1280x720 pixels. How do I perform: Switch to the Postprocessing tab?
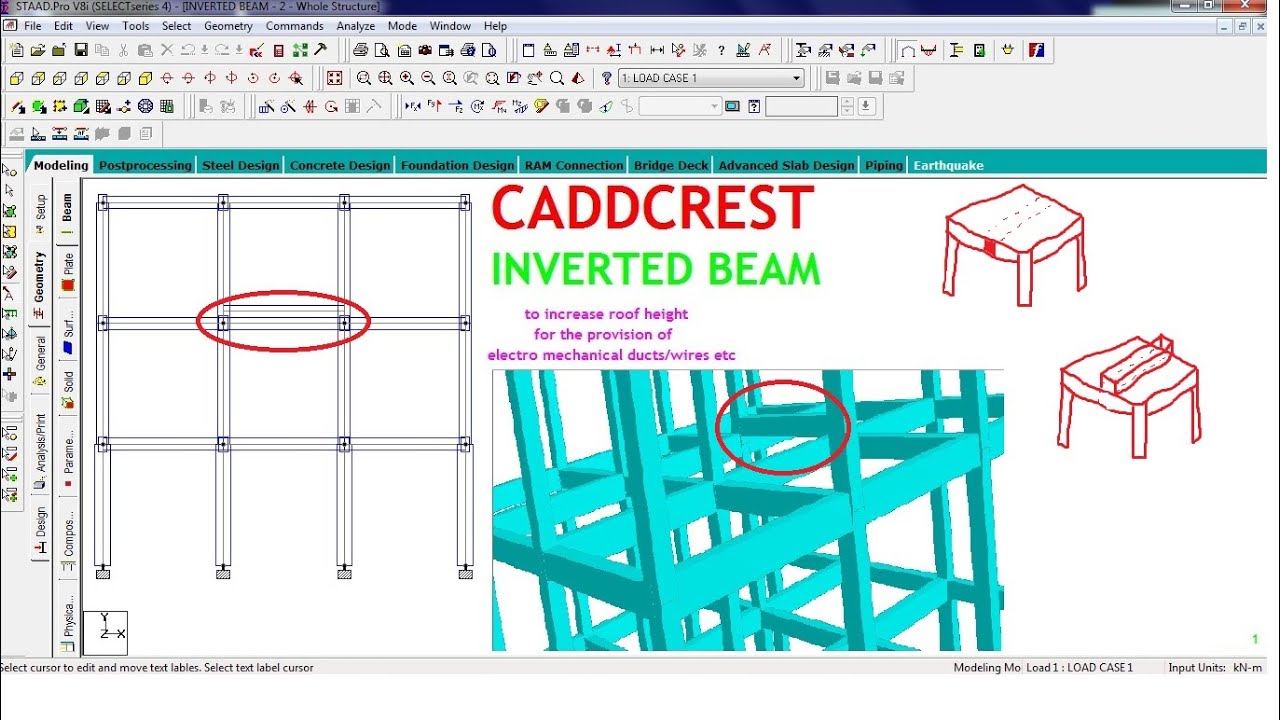[145, 166]
